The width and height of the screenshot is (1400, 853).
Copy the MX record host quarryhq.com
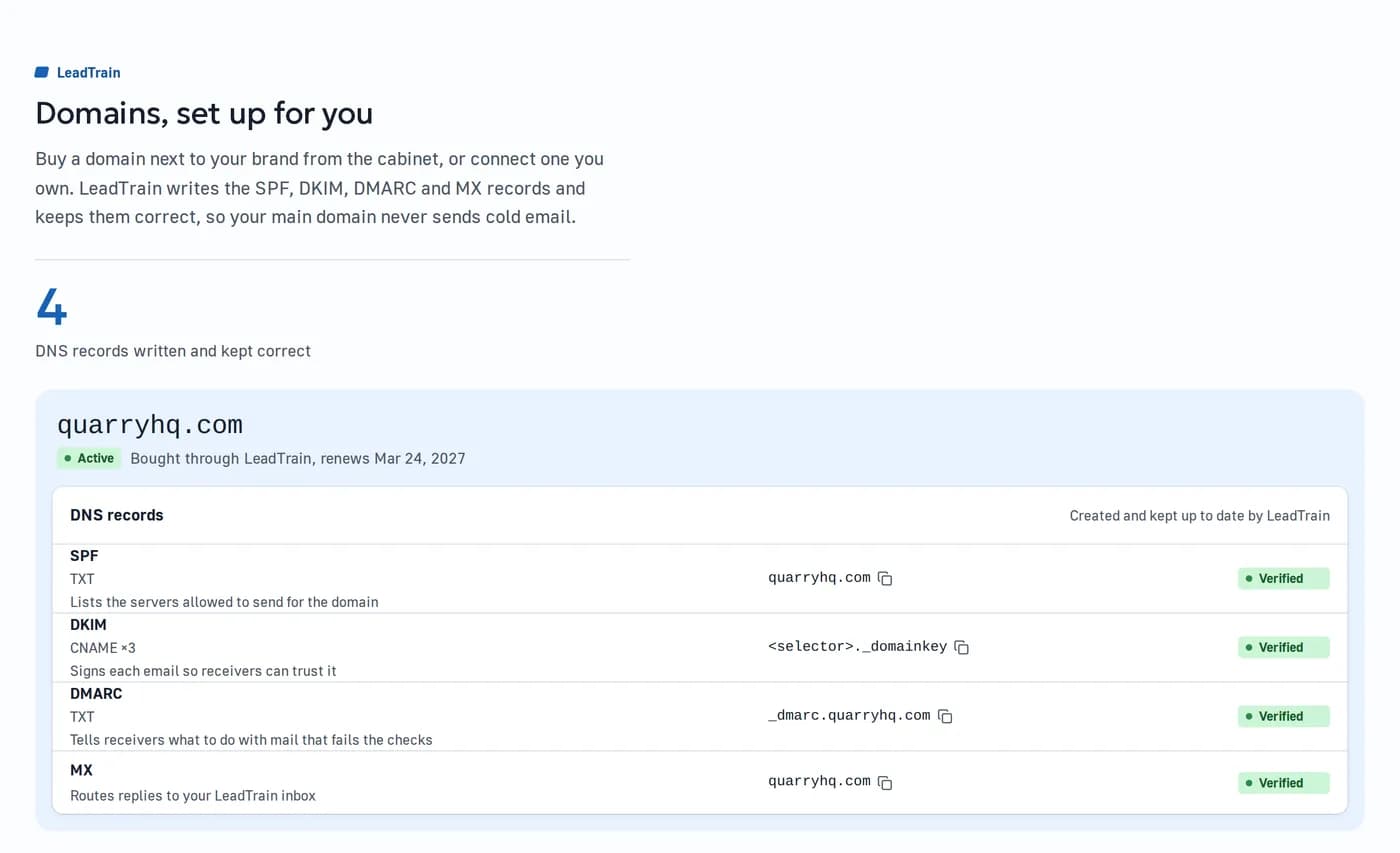pos(885,782)
